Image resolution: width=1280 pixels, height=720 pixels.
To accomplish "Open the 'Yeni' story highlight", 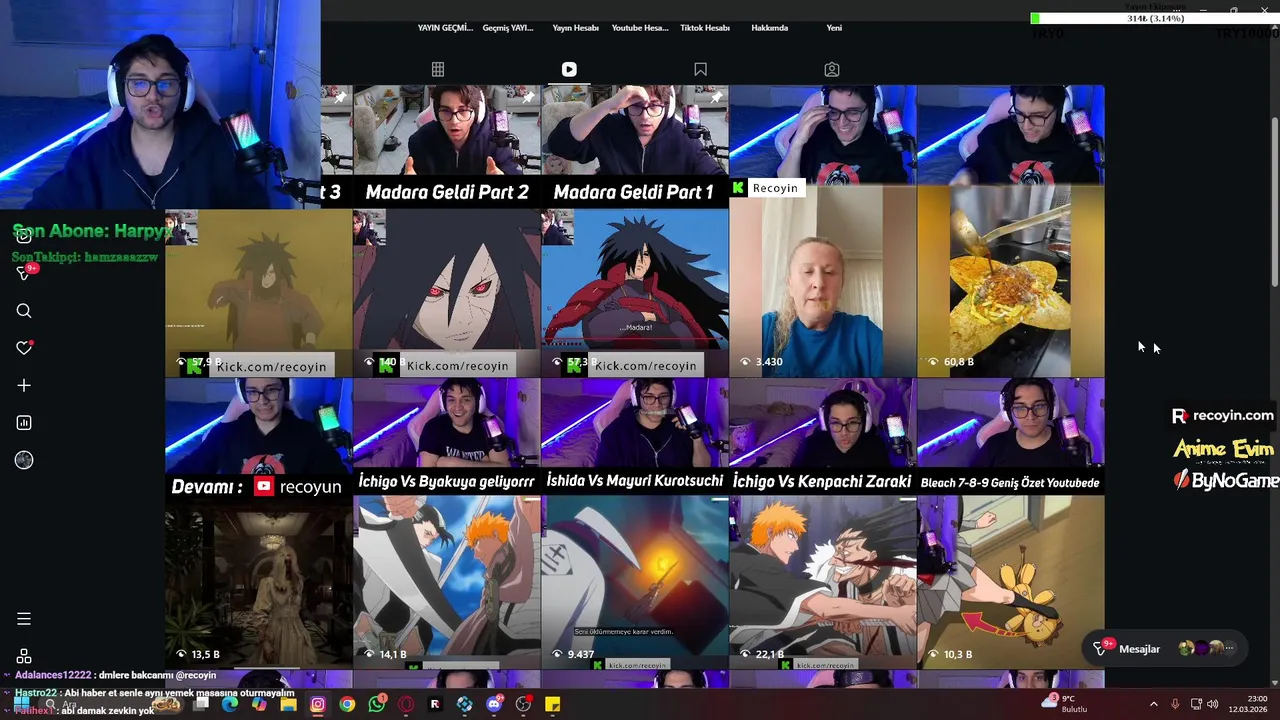I will [x=834, y=28].
